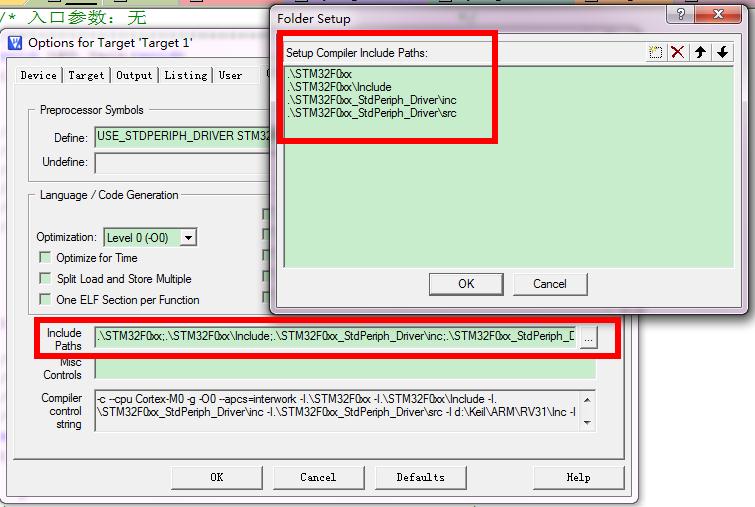Click the Include Paths text field
Viewport: 755px width, 507px height.
point(336,336)
